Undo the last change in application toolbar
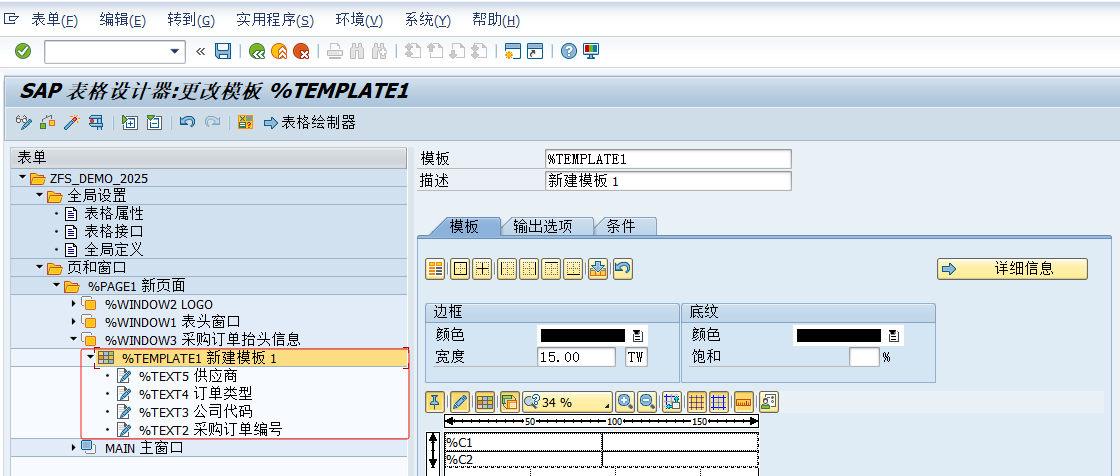This screenshot has height=476, width=1120. pos(187,122)
